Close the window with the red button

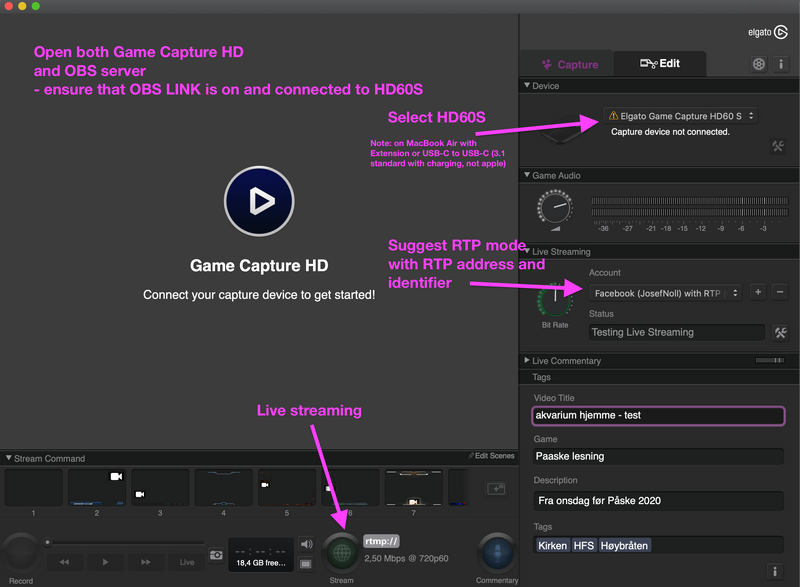8,6
